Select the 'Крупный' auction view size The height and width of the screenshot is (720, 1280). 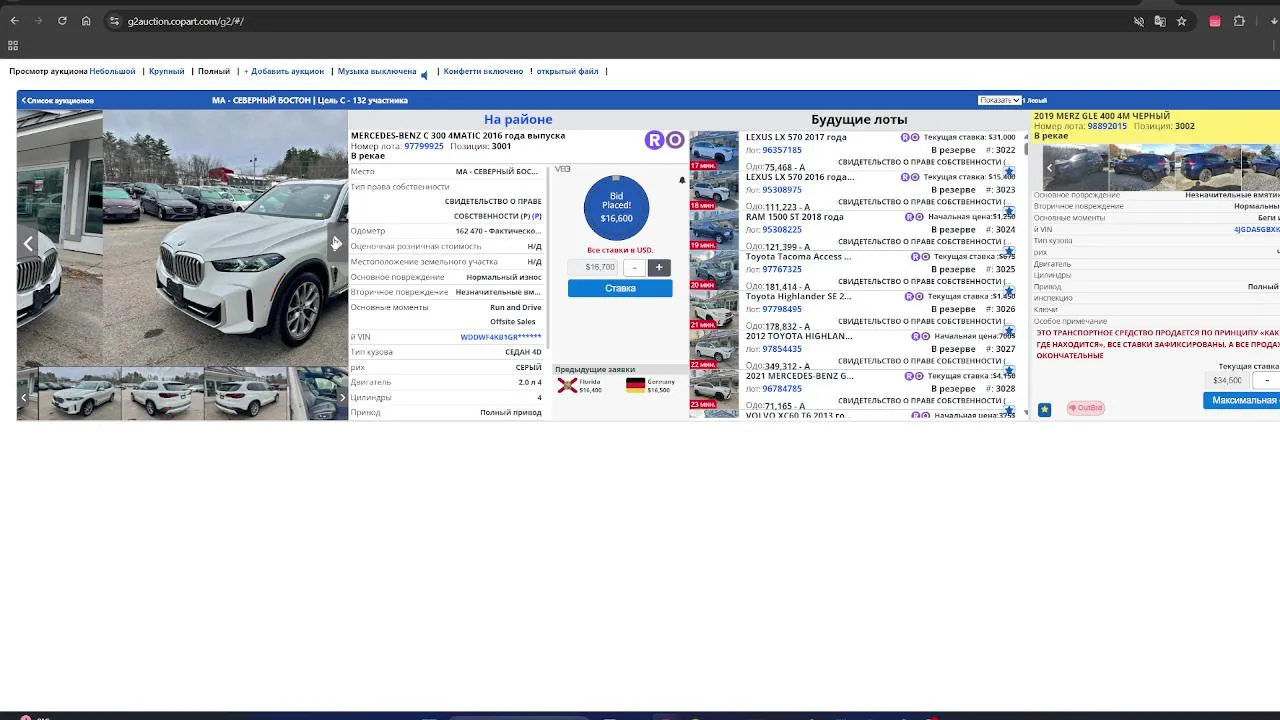tap(167, 71)
